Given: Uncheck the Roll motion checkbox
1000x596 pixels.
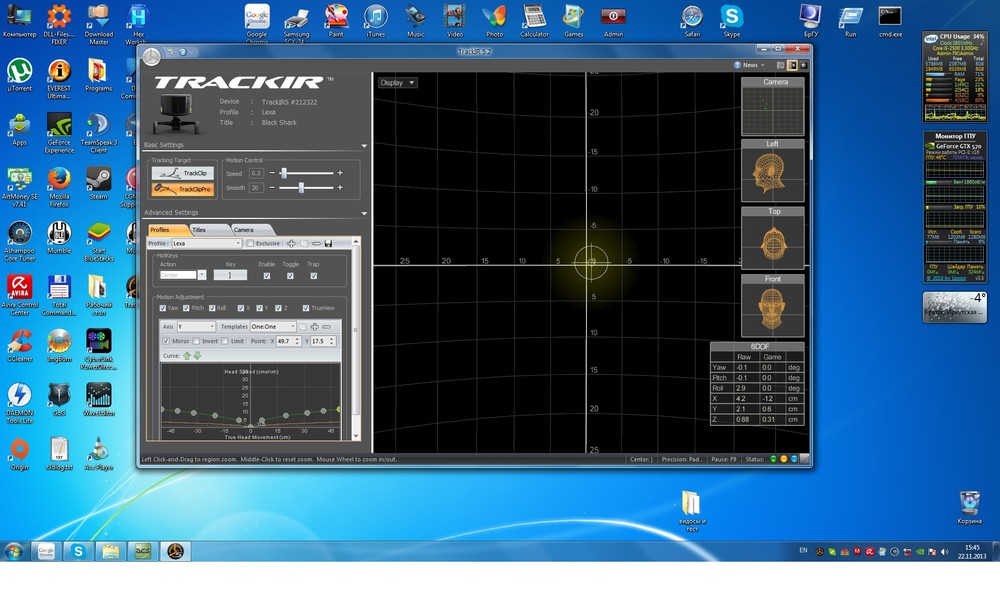Looking at the screenshot, I should pos(212,308).
